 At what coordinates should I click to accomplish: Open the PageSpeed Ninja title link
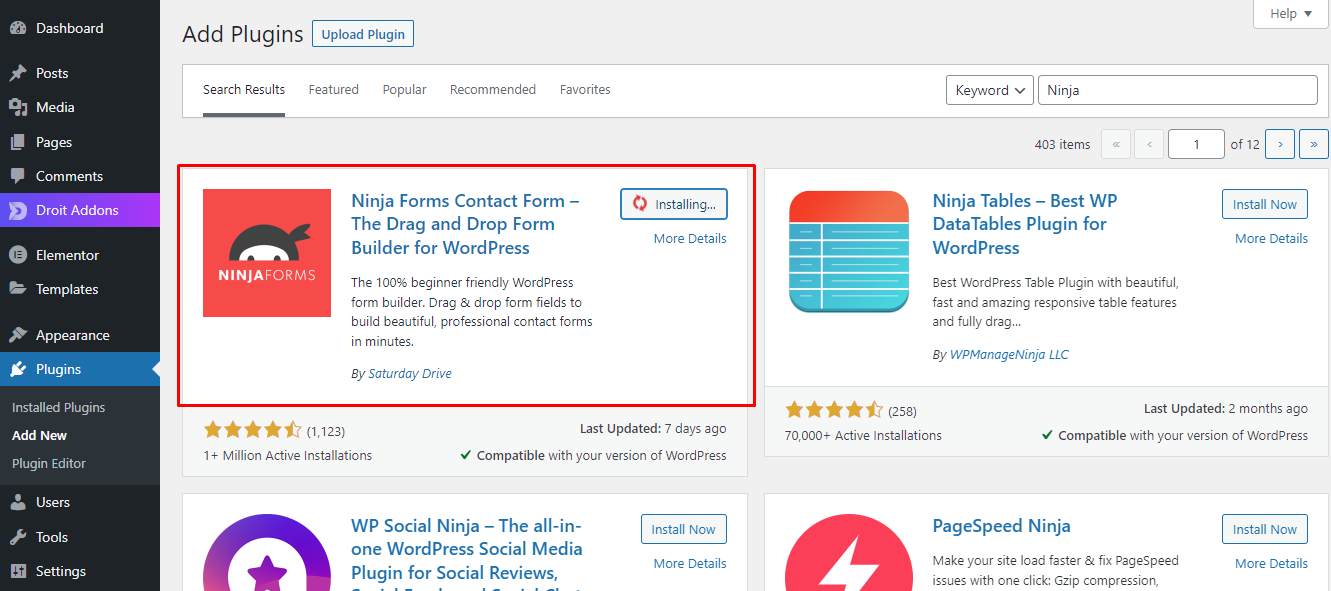[1002, 526]
